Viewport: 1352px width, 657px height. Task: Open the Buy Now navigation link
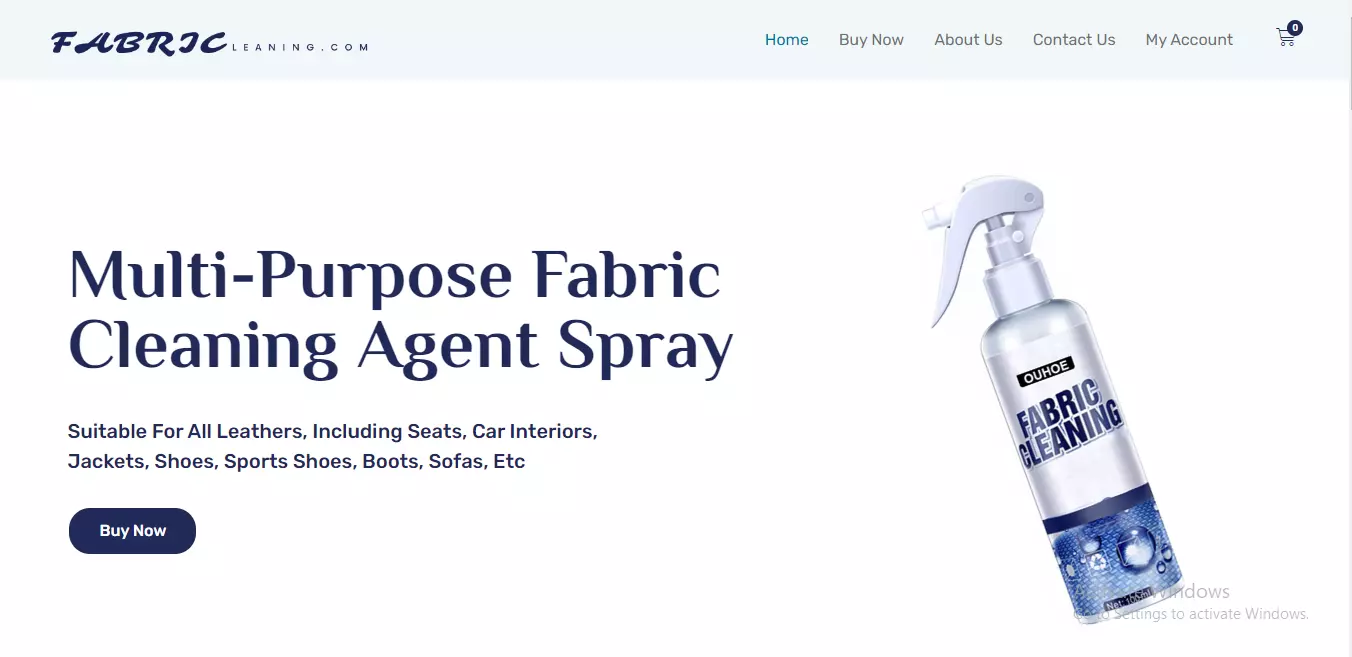[871, 39]
